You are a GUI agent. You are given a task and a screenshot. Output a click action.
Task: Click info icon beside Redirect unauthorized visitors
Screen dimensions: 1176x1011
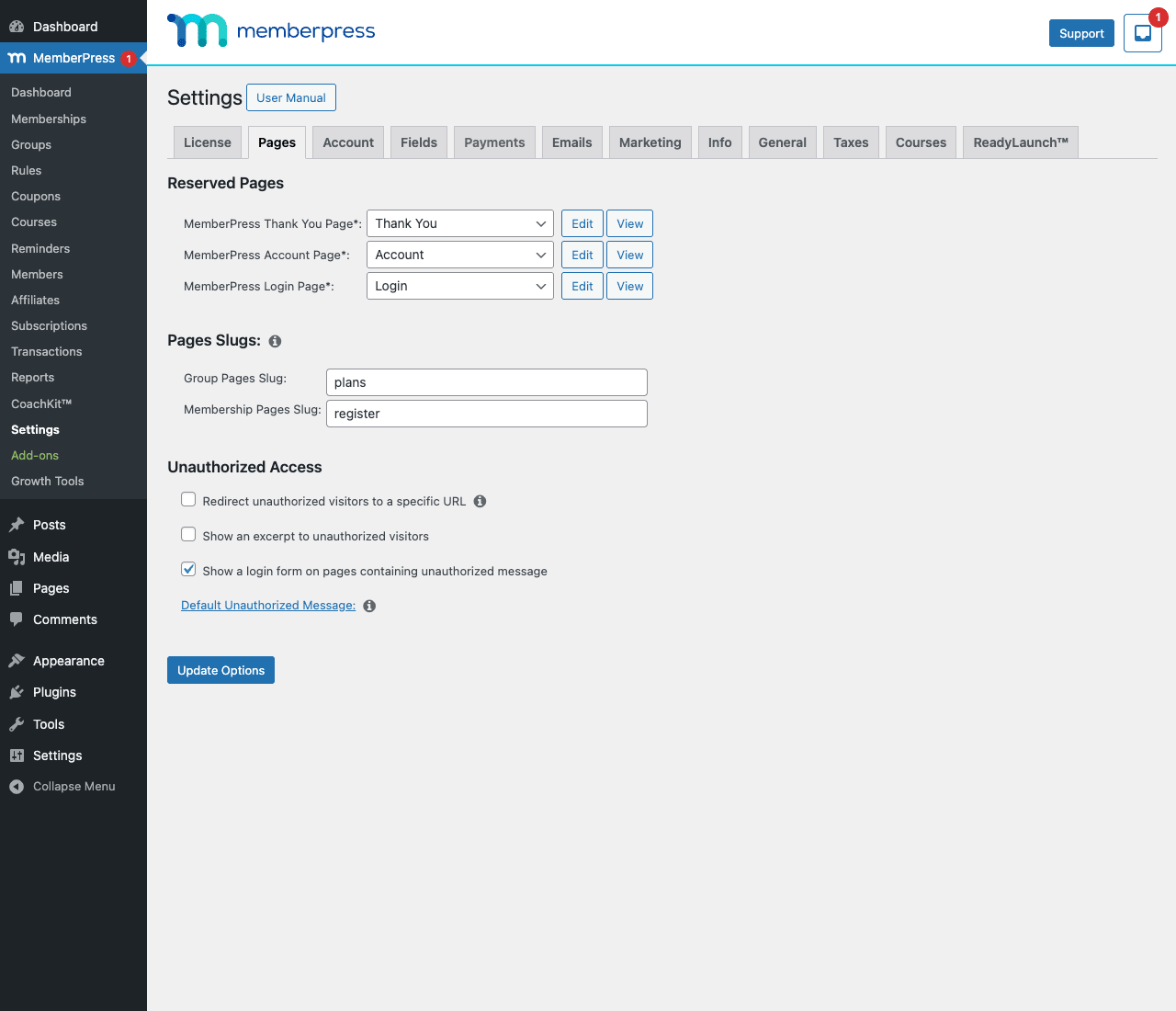tap(480, 501)
